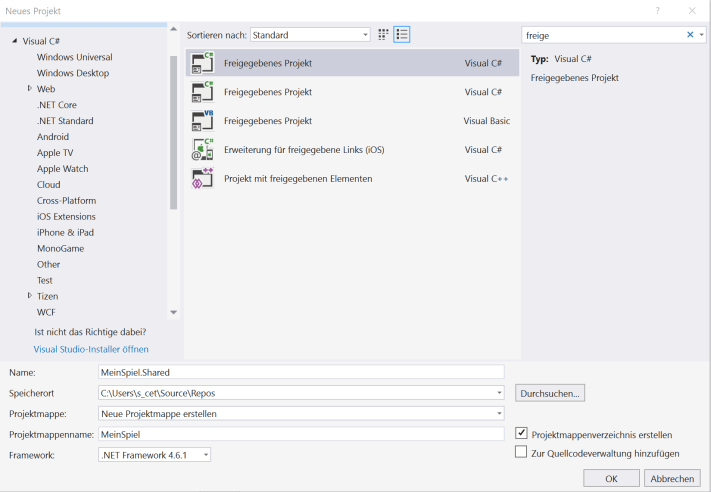Switch to list view layout
The height and width of the screenshot is (492, 711).
point(402,35)
